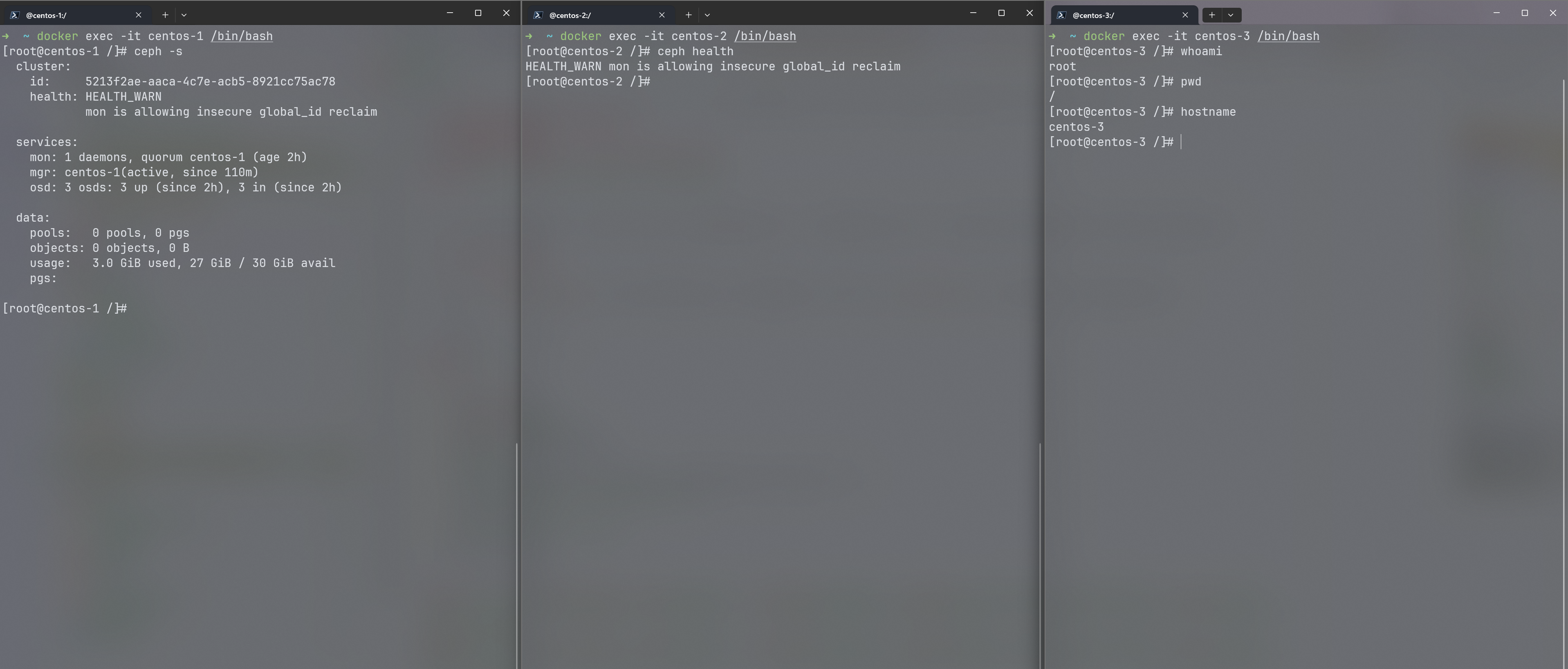The image size is (1568, 669).
Task: Minimize the centos-3 terminal window
Action: point(1497,13)
